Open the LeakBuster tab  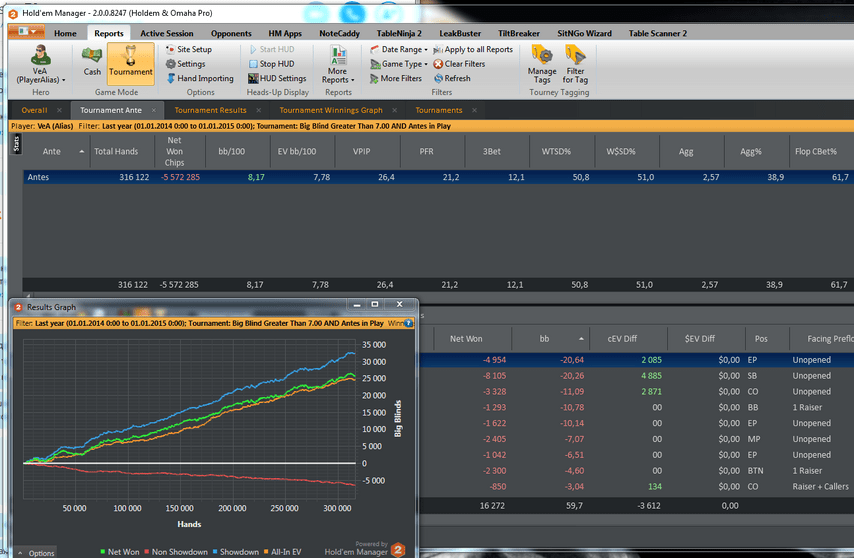click(460, 33)
